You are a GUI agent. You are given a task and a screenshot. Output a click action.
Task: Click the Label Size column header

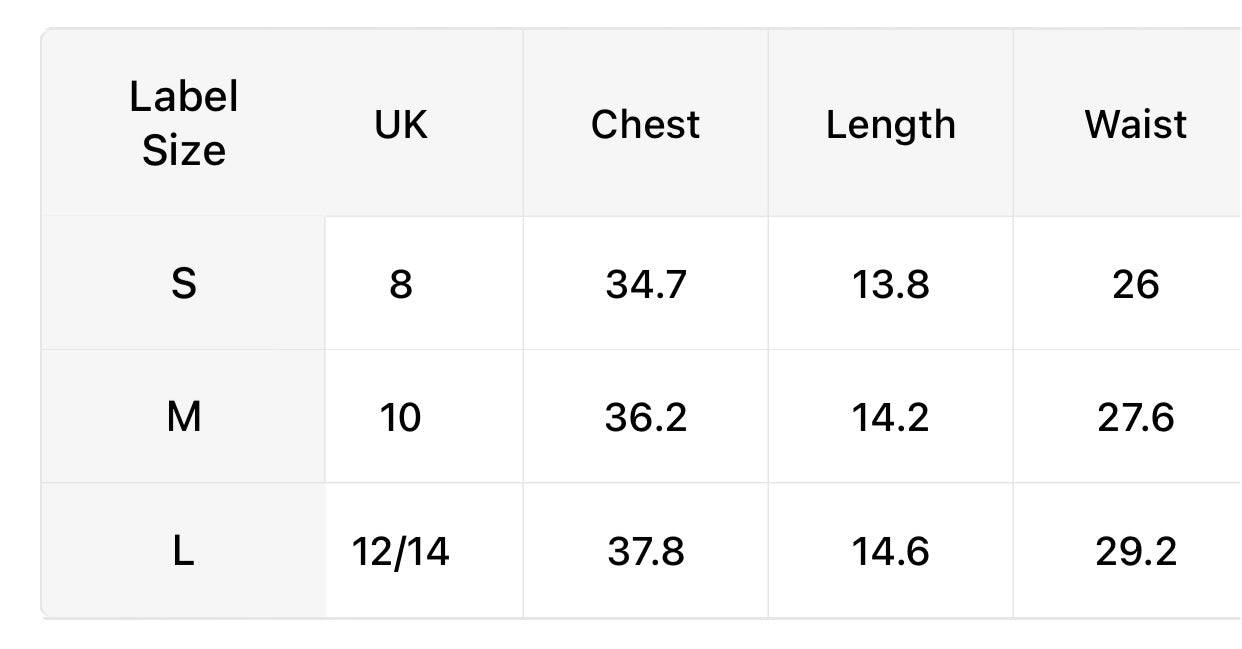pyautogui.click(x=184, y=124)
